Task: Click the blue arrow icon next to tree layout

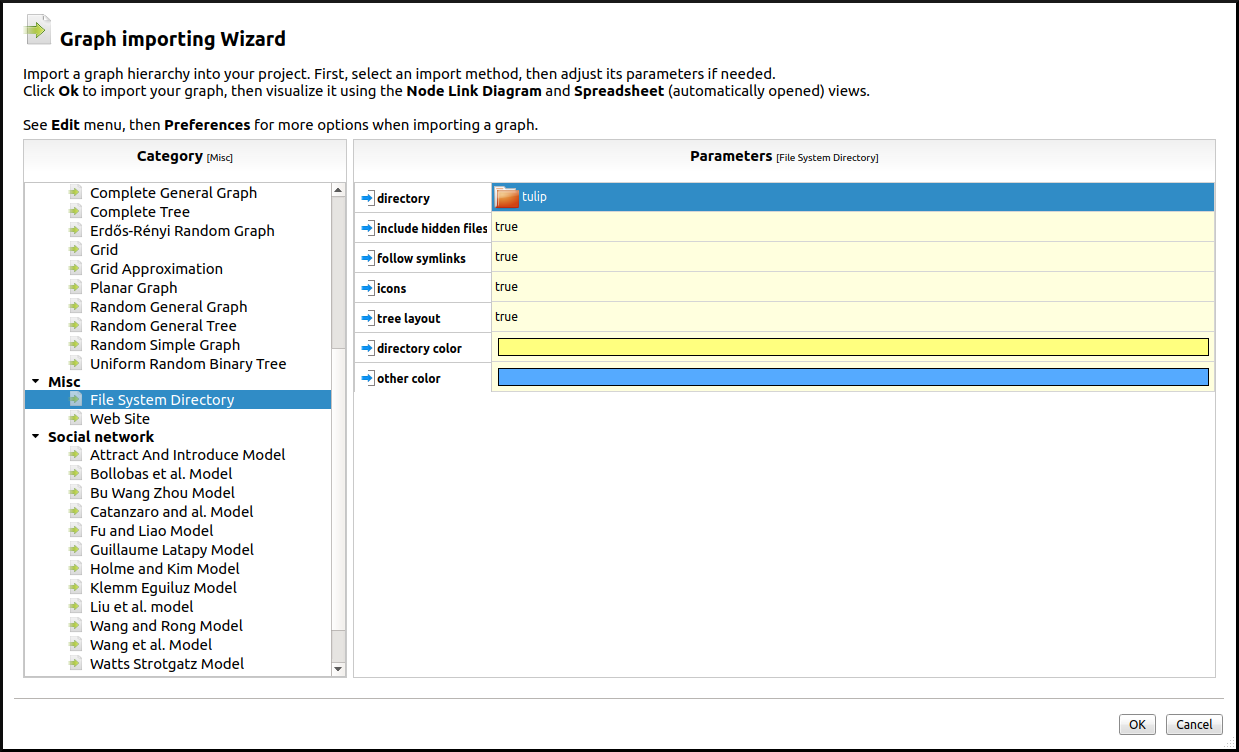Action: (x=367, y=318)
